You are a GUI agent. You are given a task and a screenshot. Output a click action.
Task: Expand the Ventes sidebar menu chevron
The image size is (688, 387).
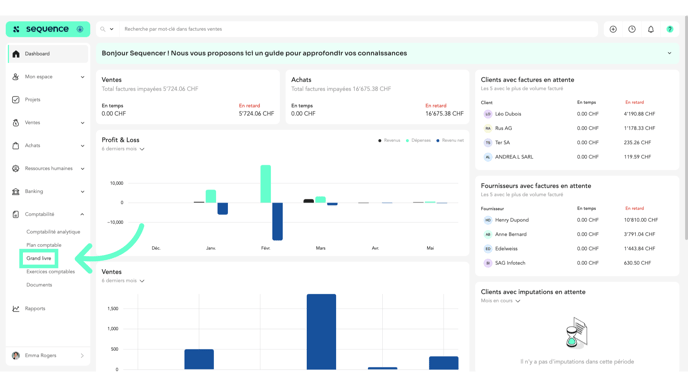tap(82, 123)
